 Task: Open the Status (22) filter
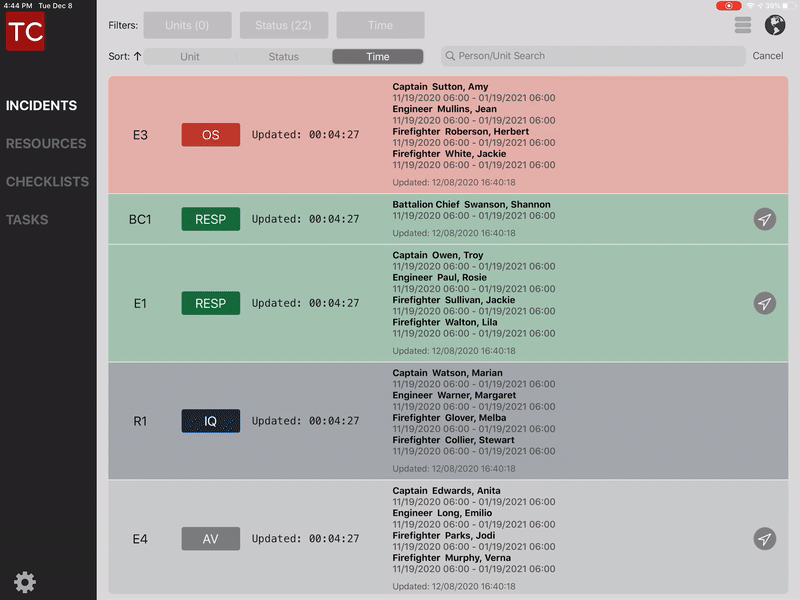(x=284, y=25)
